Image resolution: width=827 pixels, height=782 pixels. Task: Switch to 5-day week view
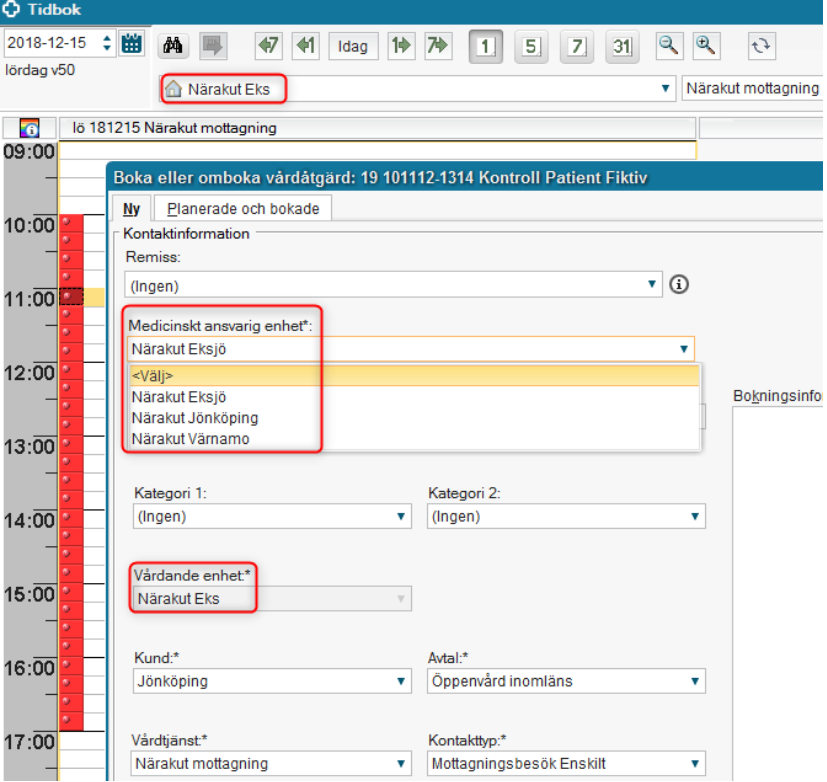532,46
